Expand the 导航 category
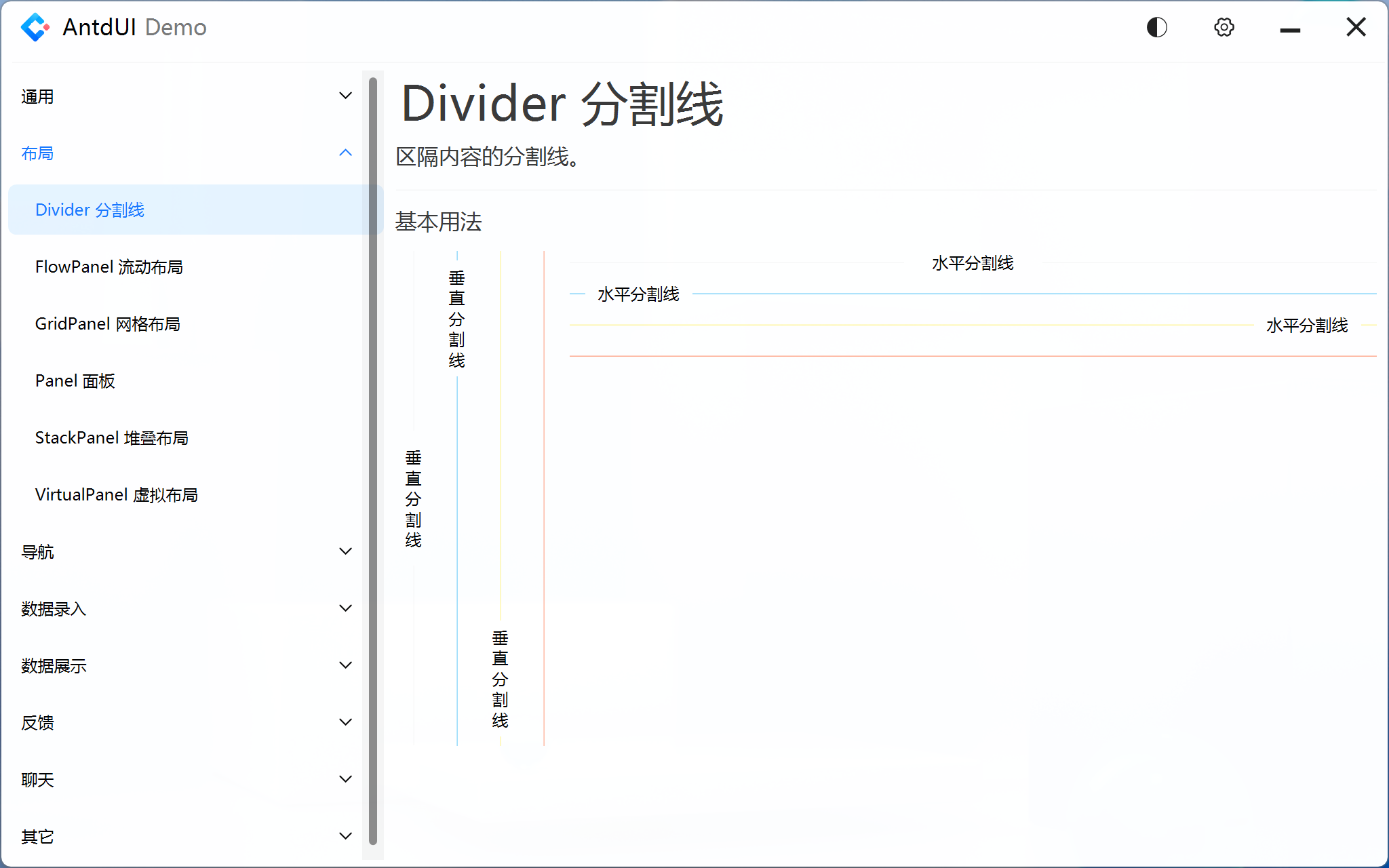 [x=183, y=551]
